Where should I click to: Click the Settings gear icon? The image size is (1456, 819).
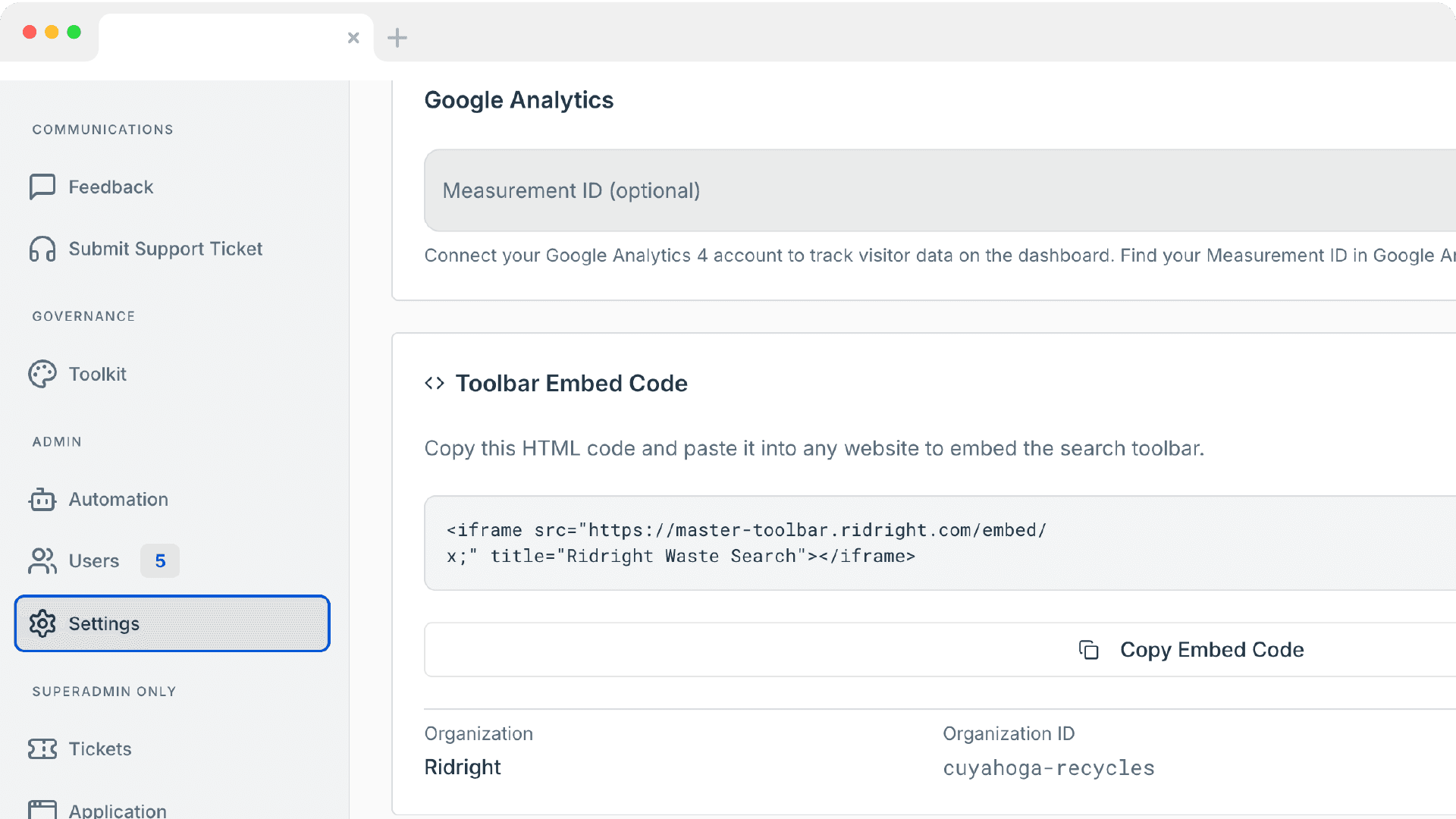[x=42, y=623]
